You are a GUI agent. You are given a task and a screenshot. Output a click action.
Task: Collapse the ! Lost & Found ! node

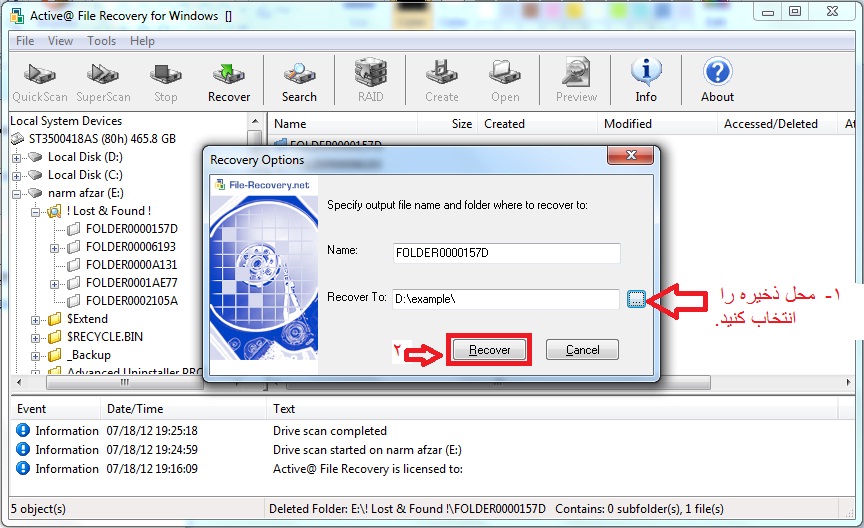tap(35, 212)
